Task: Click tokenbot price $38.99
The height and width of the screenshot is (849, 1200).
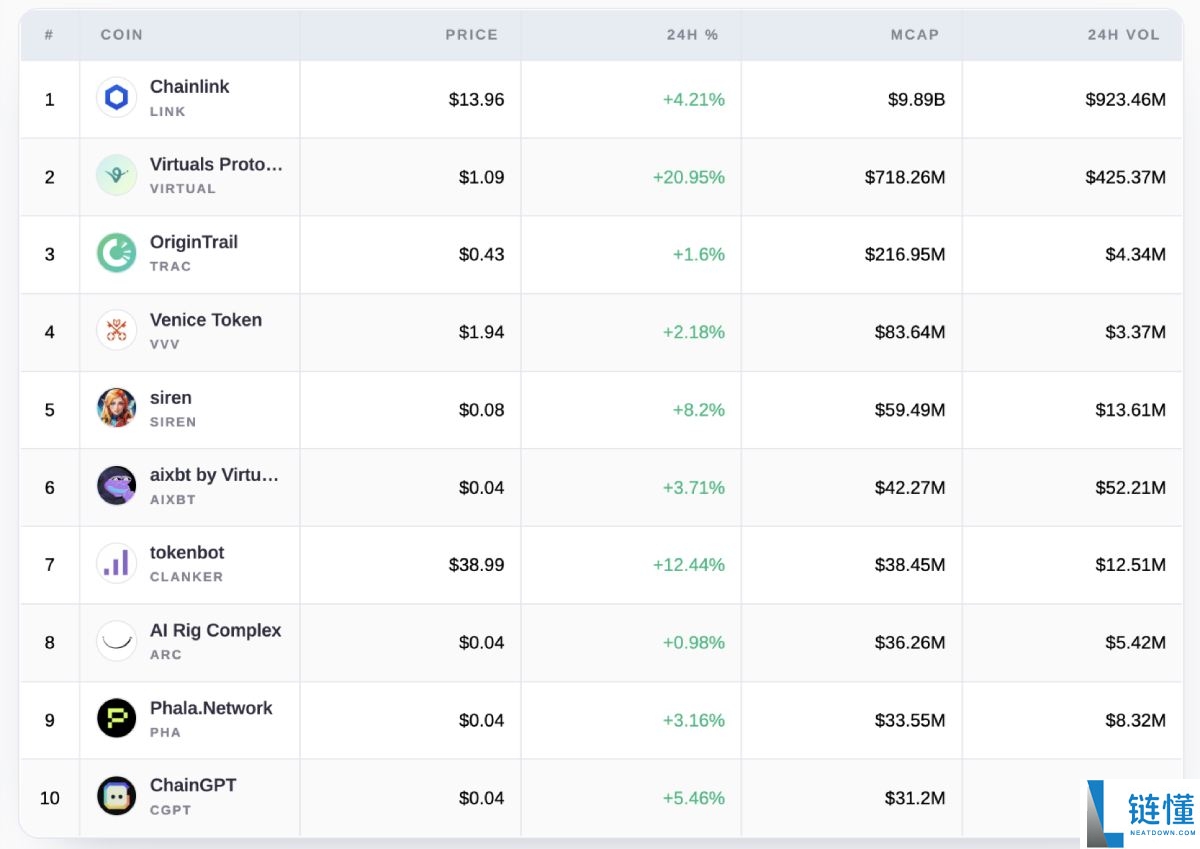Action: pyautogui.click(x=477, y=565)
